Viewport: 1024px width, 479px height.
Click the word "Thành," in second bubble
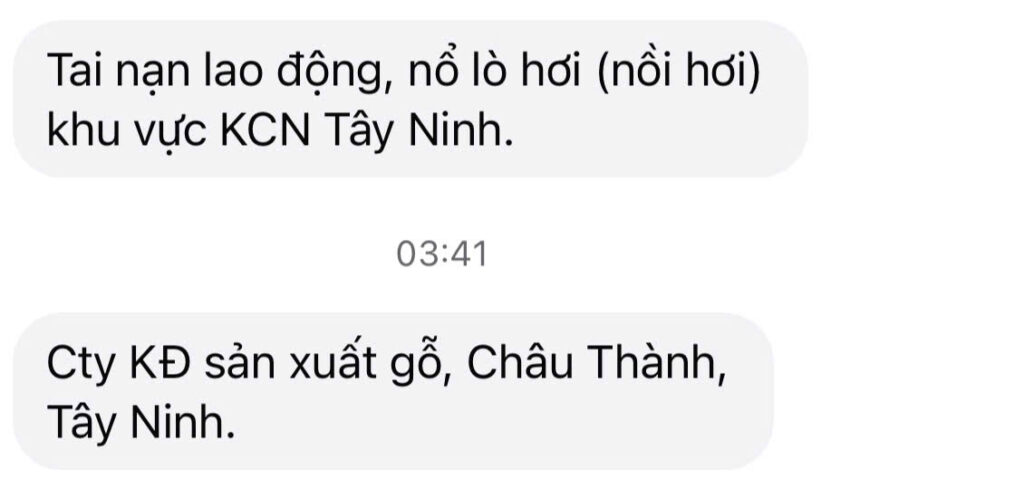tap(658, 363)
